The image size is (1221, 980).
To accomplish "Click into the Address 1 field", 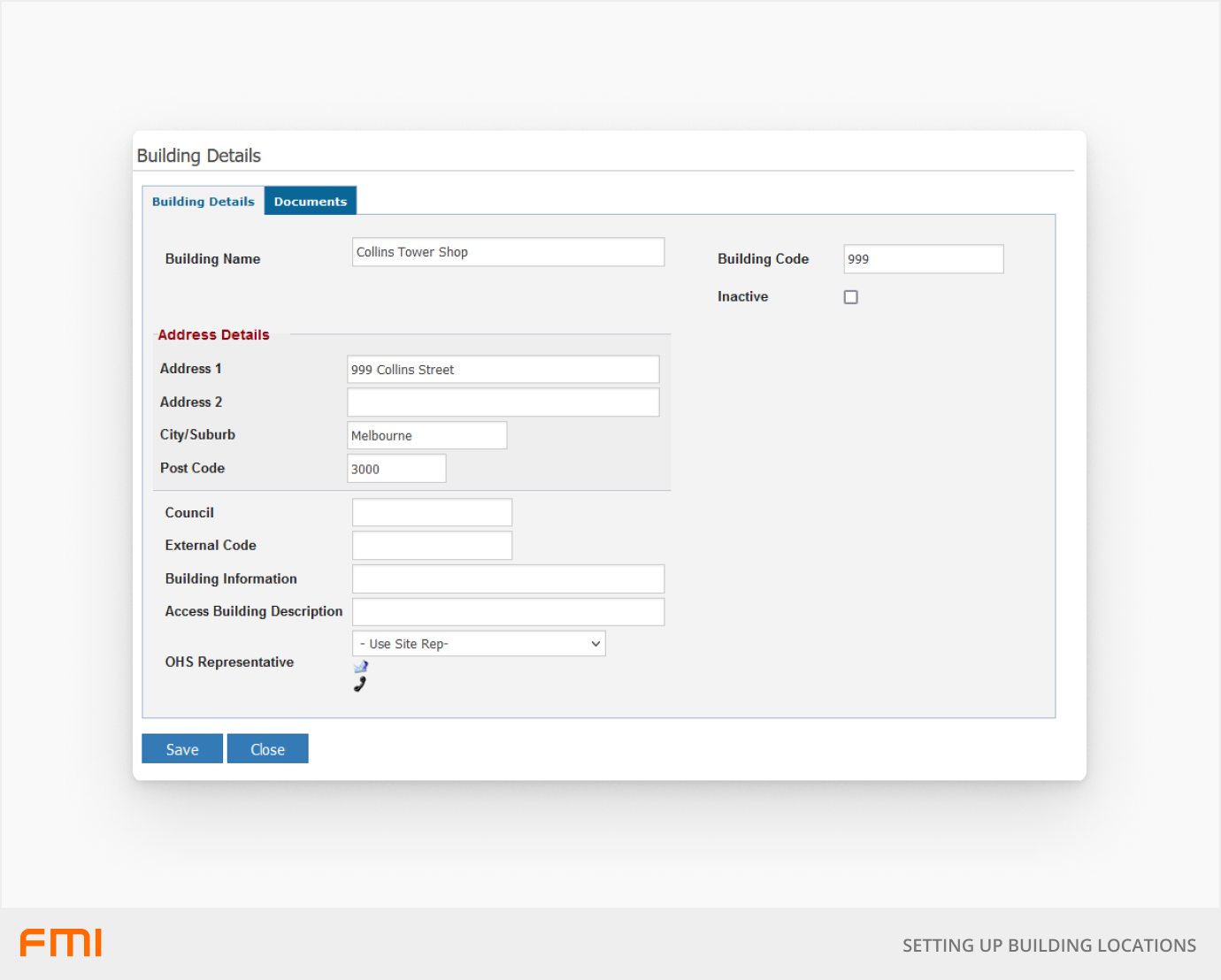I will 503,370.
